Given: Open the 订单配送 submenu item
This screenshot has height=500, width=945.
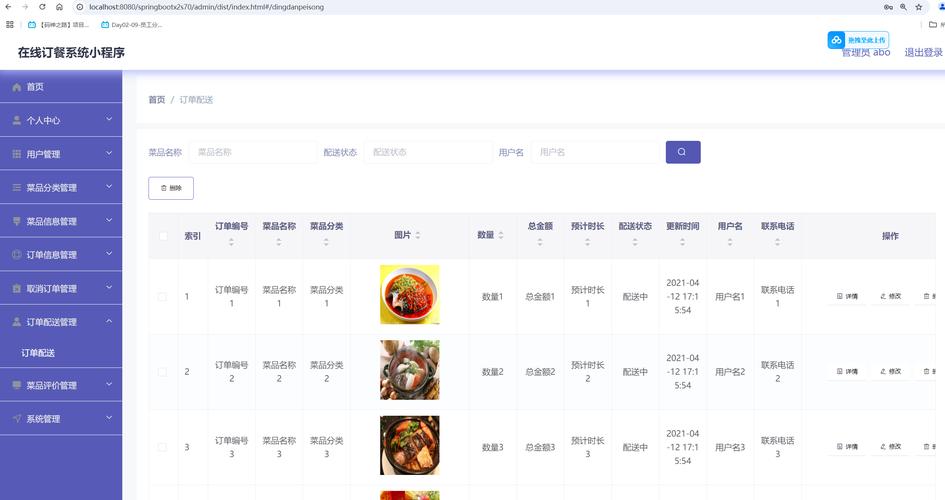Looking at the screenshot, I should pos(38,353).
